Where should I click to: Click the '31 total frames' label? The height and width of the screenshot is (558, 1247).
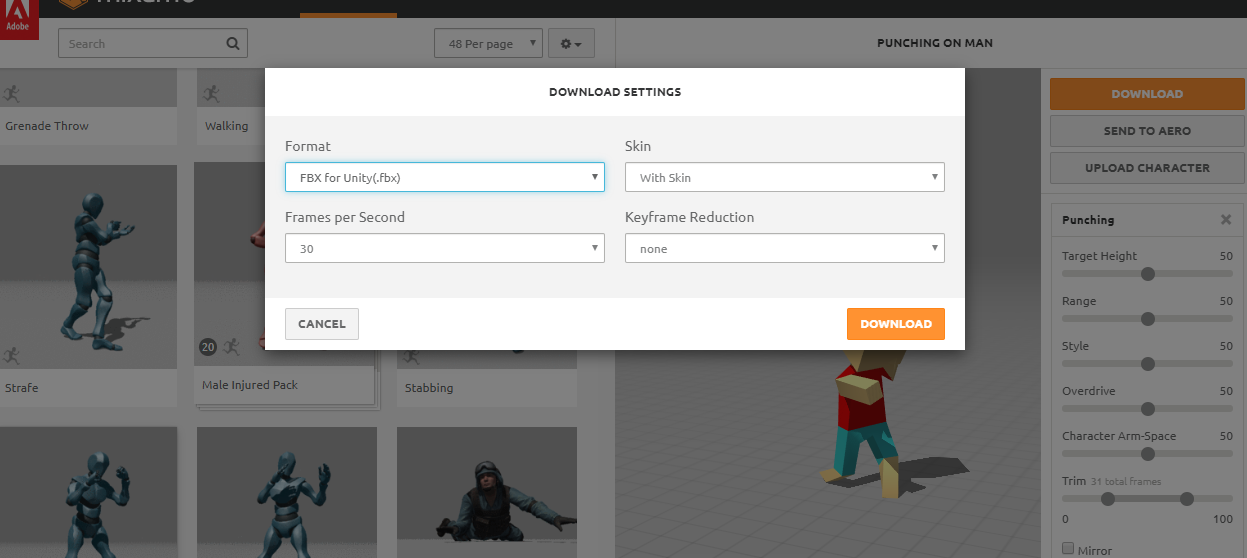[x=1126, y=482]
